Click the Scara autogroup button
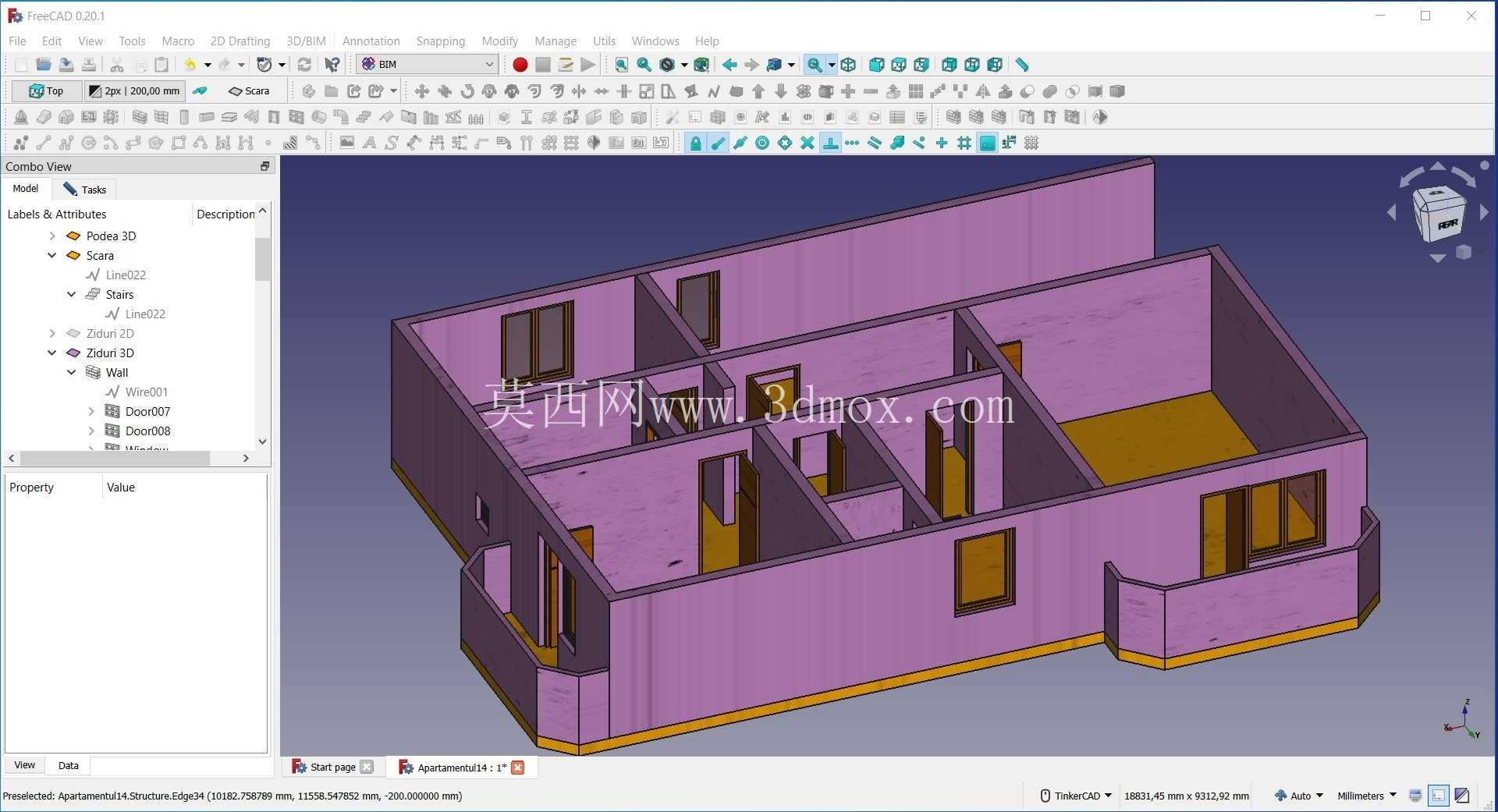The image size is (1498, 812). coord(249,91)
